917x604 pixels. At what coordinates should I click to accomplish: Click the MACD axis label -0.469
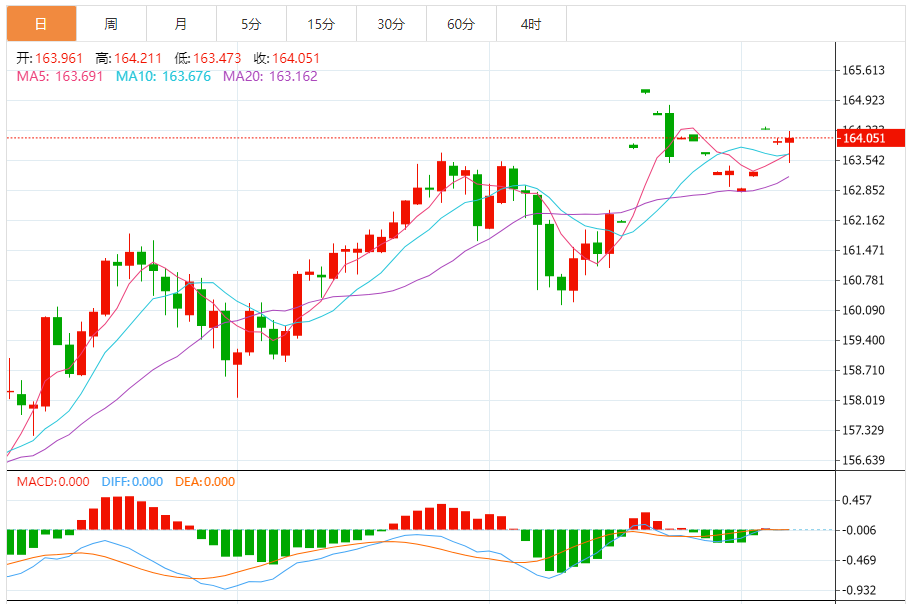point(859,560)
